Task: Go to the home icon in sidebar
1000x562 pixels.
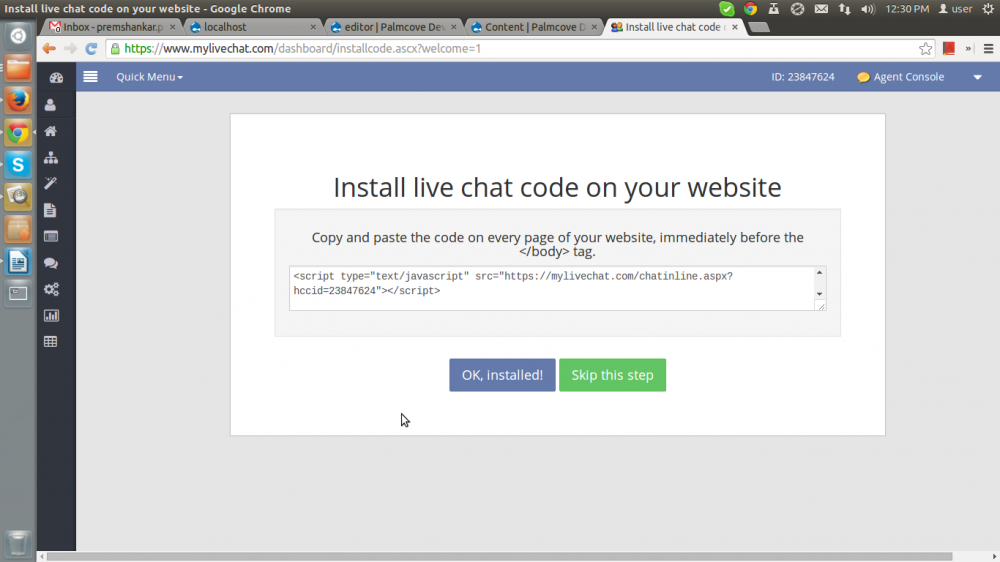Action: (x=50, y=131)
